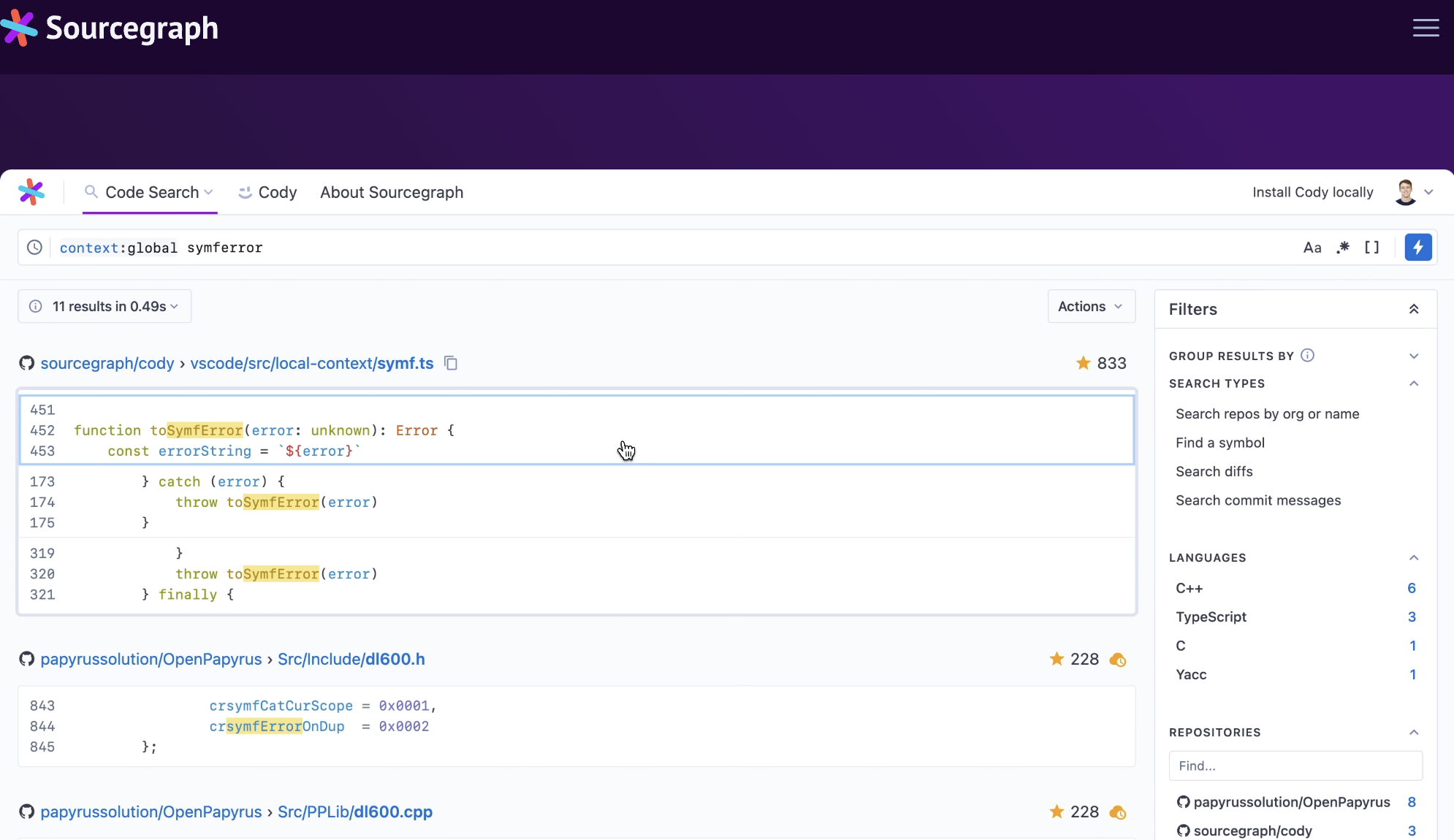Collapse the Filters panel
Viewport: 1454px width, 840px height.
pos(1414,309)
